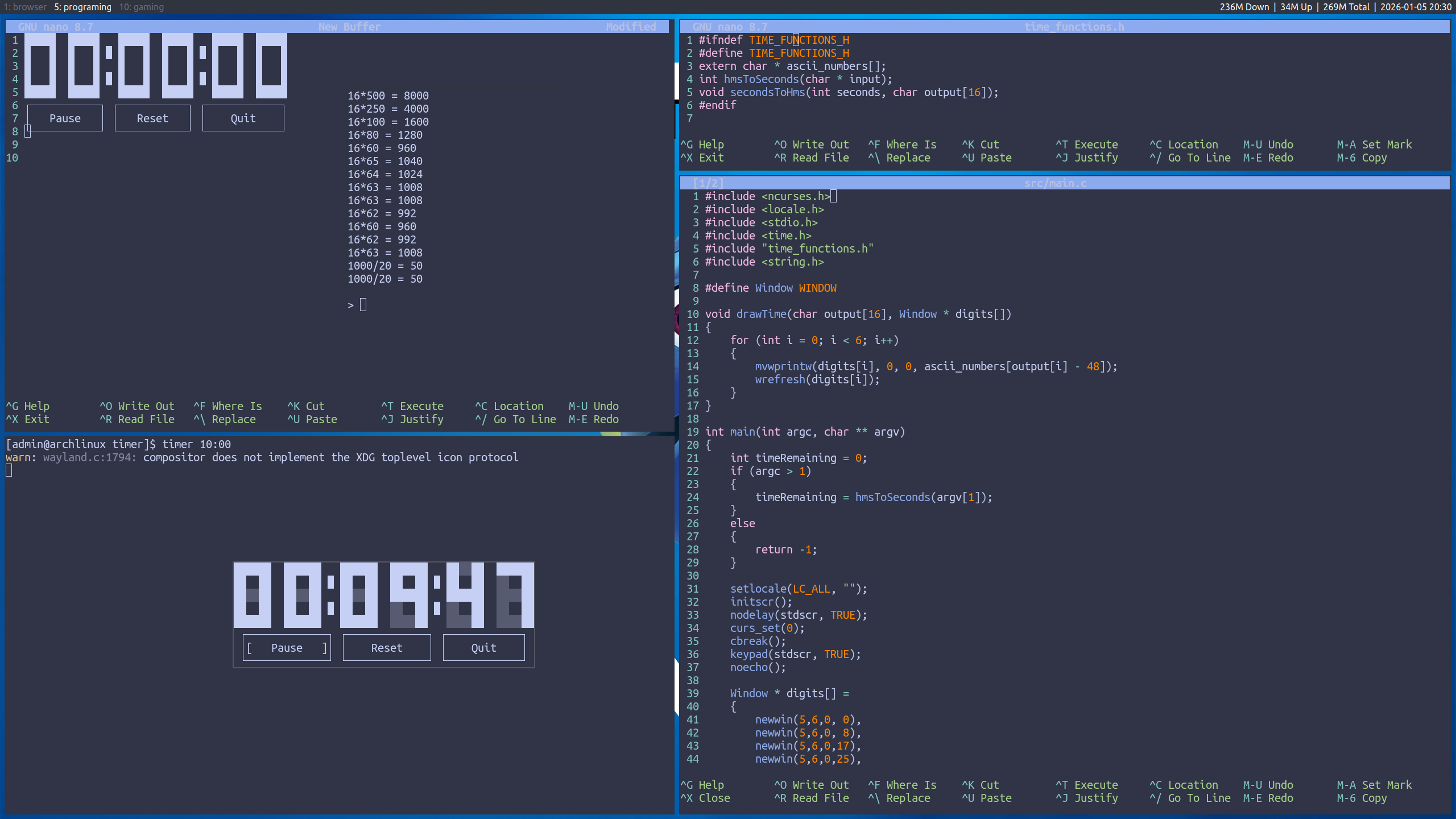Click Set Mark hint in main.c pane

tap(1374, 785)
